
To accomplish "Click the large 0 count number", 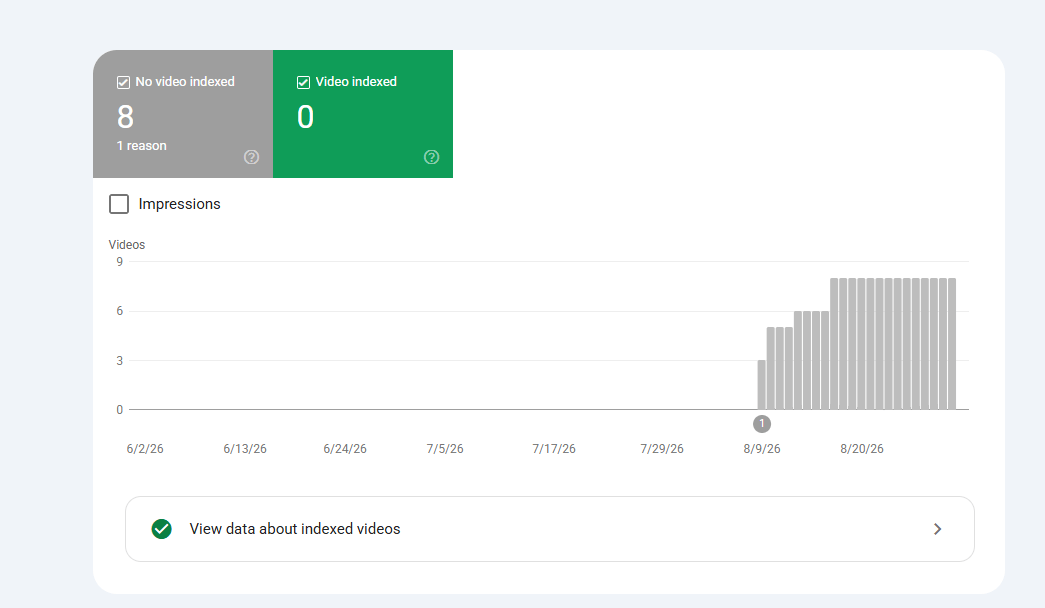I will 305,117.
